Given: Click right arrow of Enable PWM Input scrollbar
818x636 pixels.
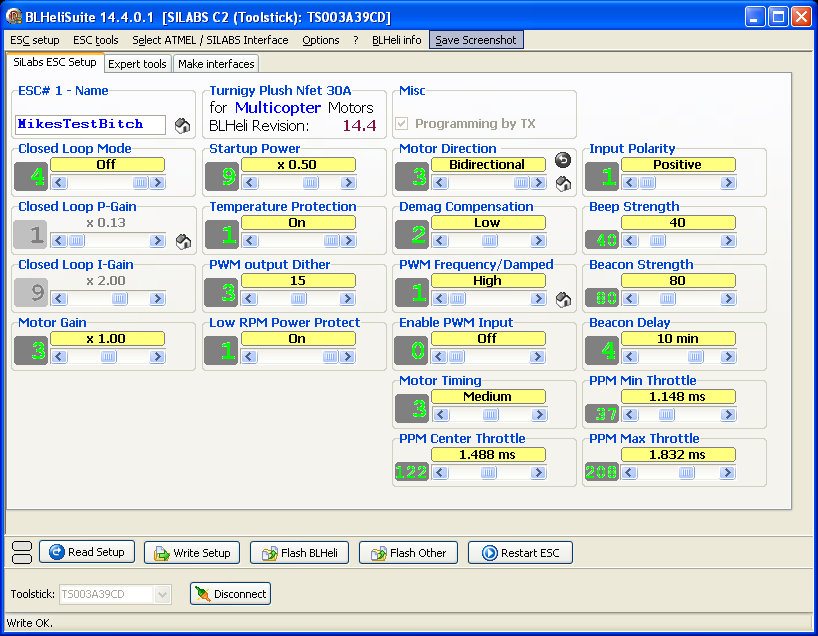Looking at the screenshot, I should (x=538, y=356).
